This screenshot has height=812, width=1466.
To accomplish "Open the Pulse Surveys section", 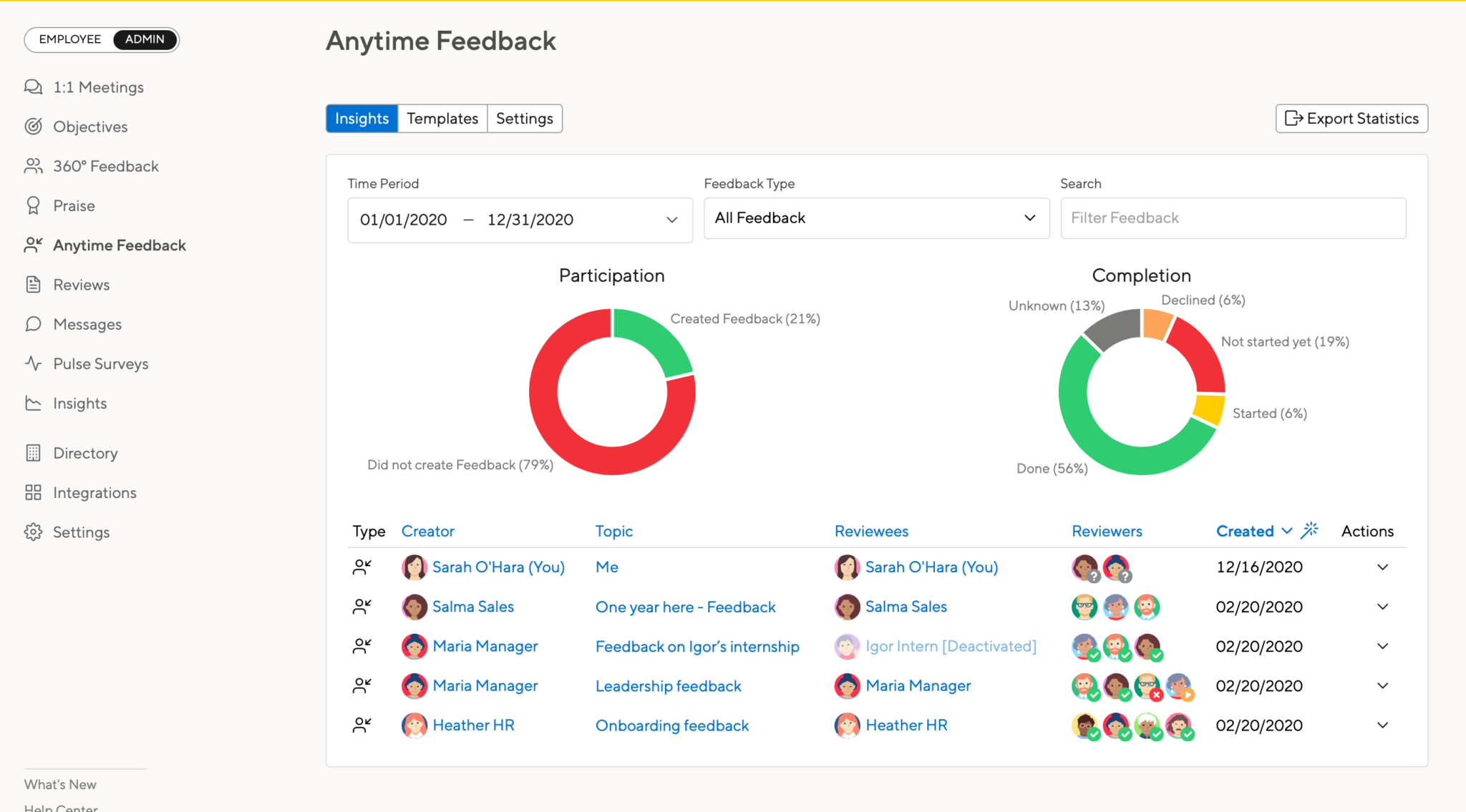I will (100, 363).
